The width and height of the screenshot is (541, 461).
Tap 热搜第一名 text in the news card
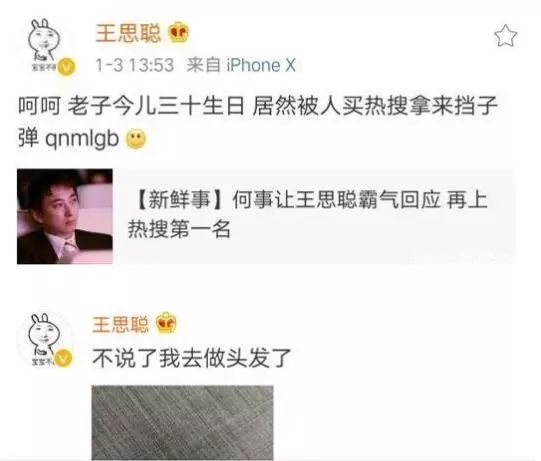[x=179, y=229]
